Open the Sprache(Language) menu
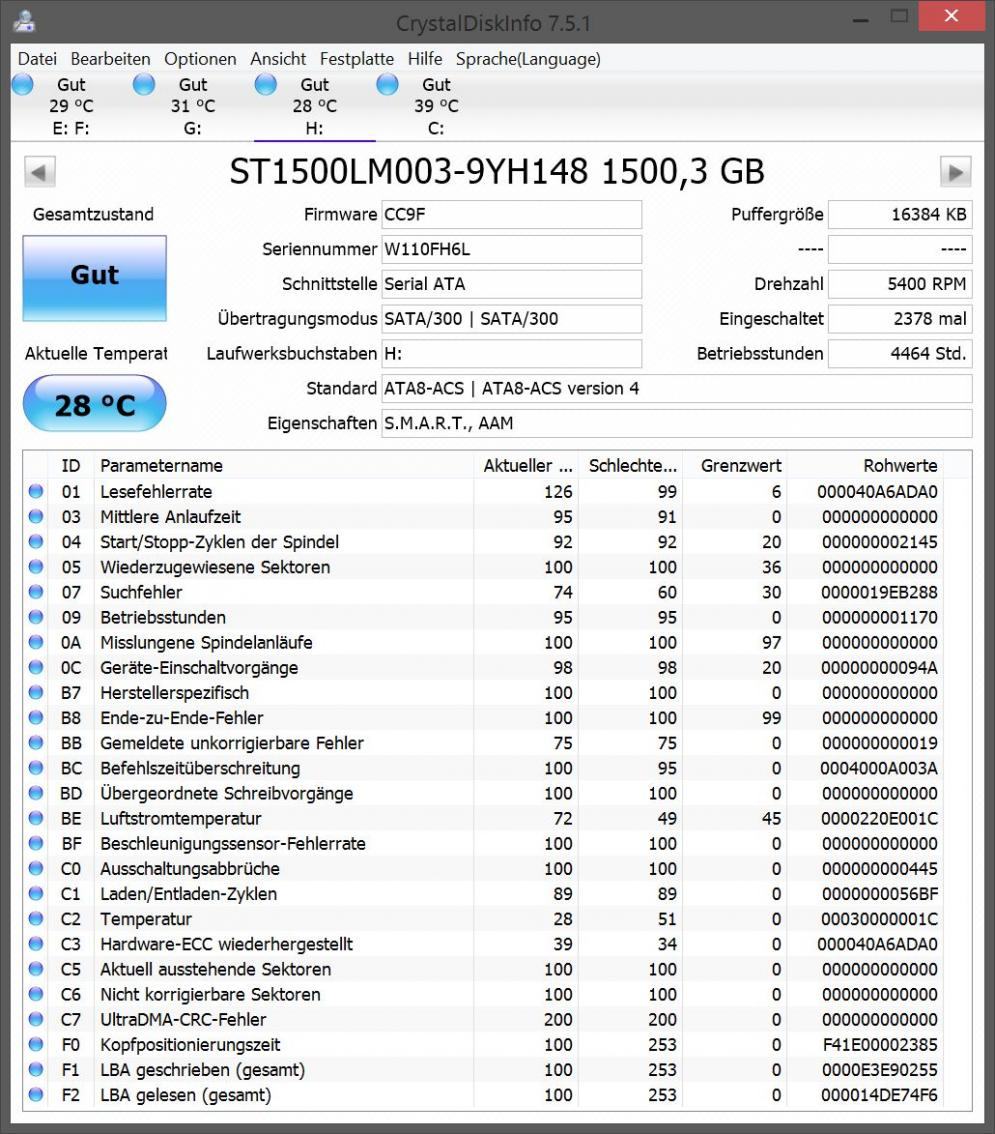Image resolution: width=995 pixels, height=1134 pixels. pos(529,59)
